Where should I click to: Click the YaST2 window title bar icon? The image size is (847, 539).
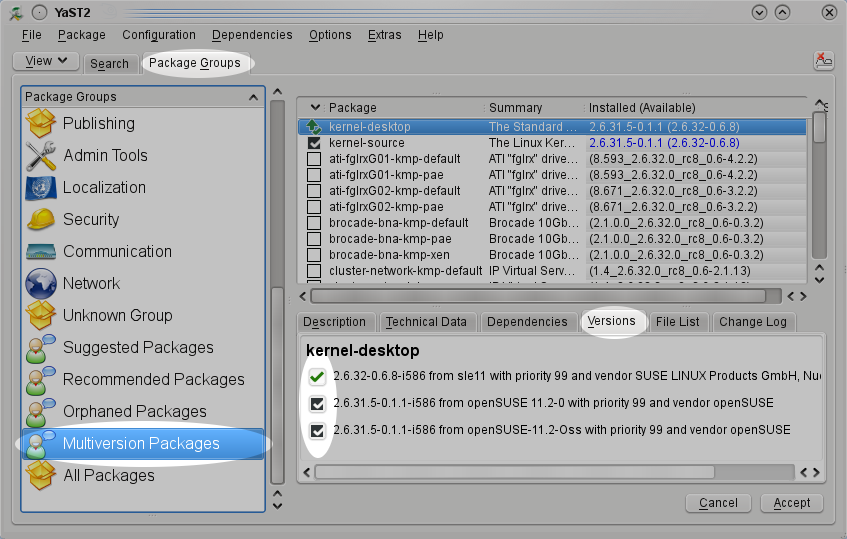pos(16,12)
